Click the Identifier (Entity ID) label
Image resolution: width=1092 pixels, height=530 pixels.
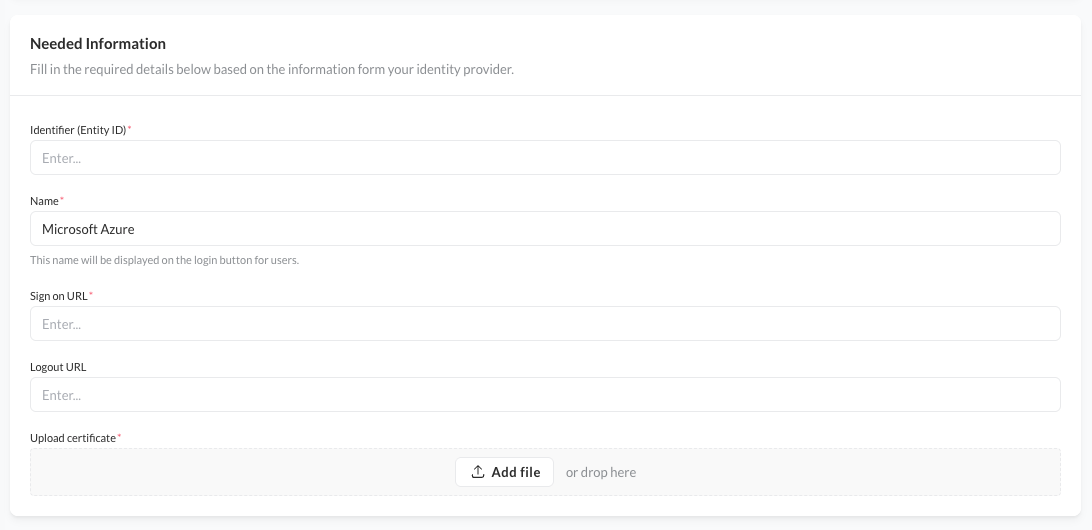point(78,130)
